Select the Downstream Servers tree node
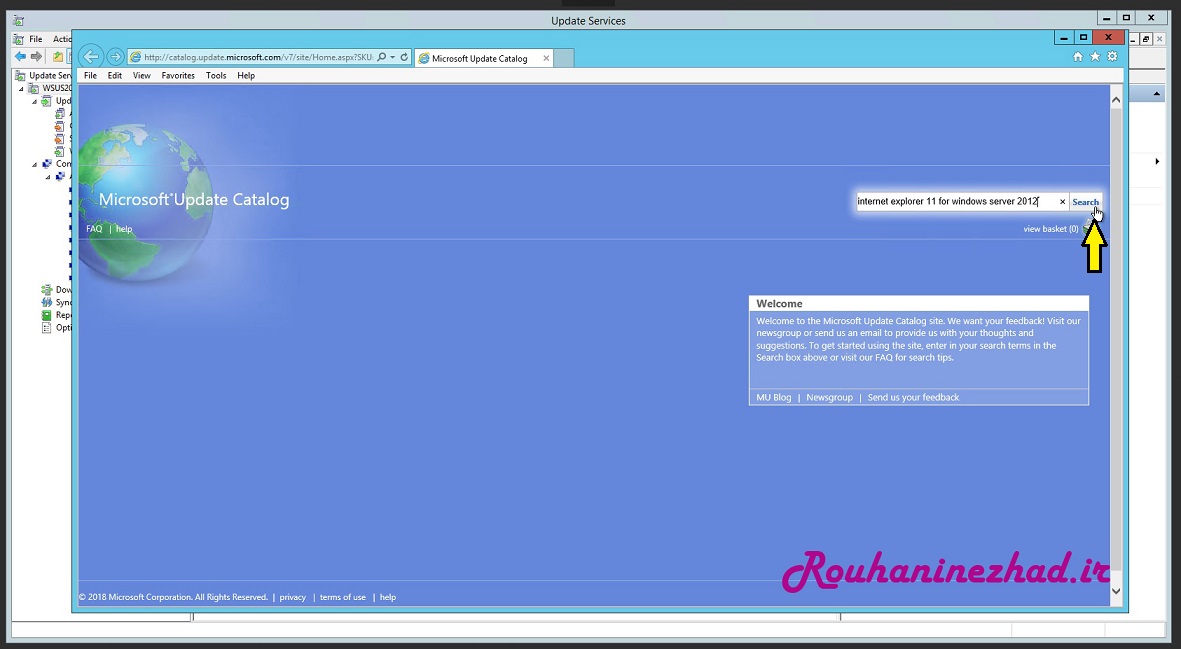 [56, 290]
